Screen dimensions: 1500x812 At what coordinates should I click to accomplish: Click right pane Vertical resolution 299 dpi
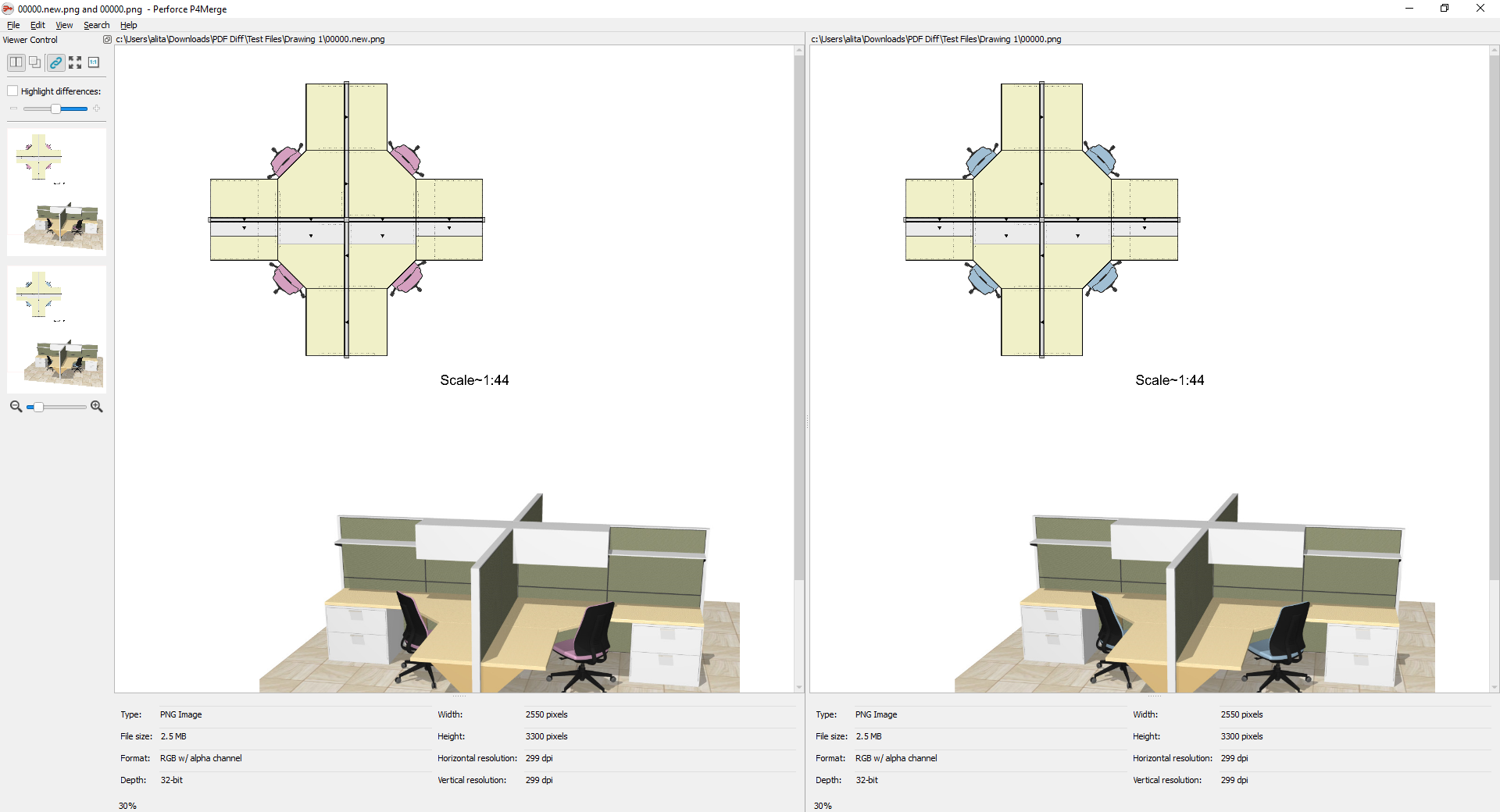click(1234, 780)
